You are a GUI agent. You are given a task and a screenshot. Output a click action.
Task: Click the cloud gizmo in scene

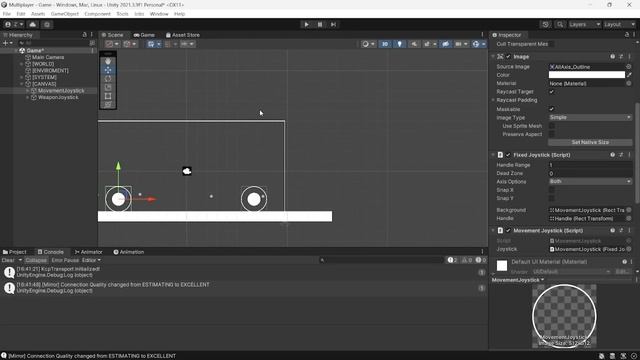[x=187, y=171]
